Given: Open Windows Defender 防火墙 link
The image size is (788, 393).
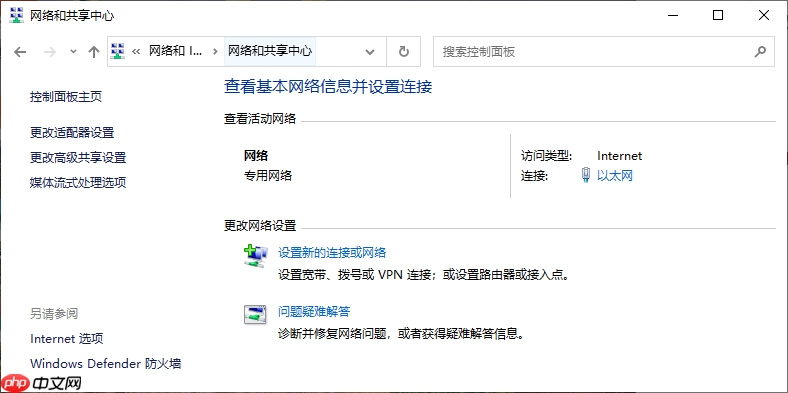Looking at the screenshot, I should pos(106,363).
